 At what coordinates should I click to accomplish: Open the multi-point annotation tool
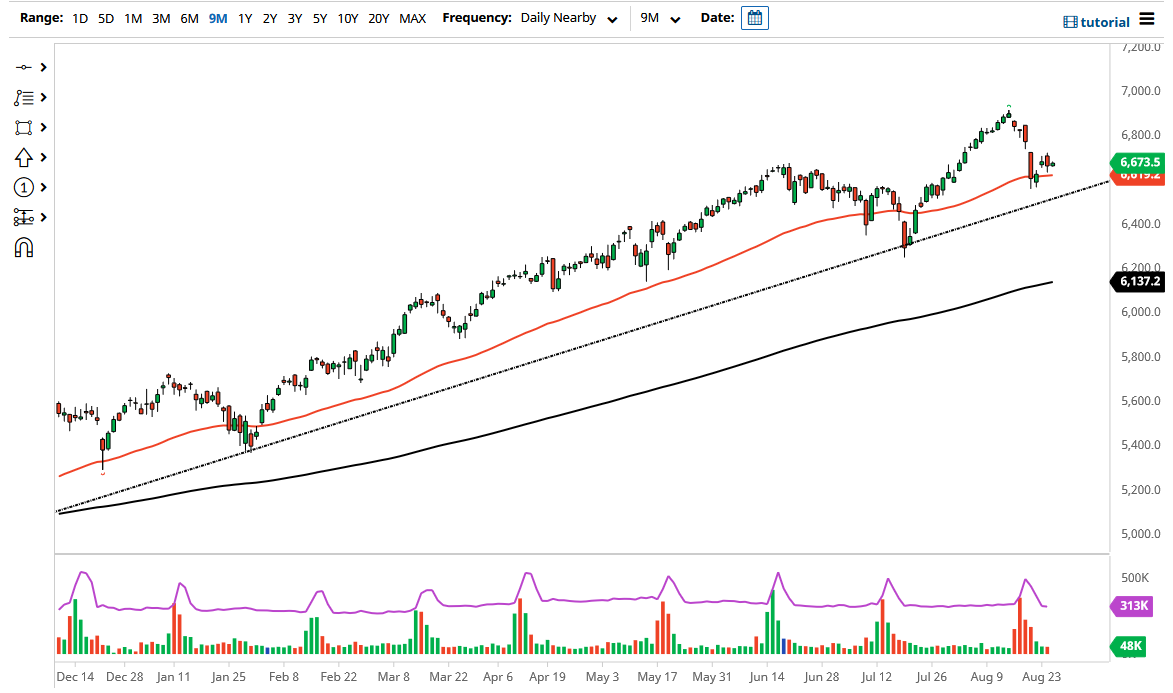point(25,97)
